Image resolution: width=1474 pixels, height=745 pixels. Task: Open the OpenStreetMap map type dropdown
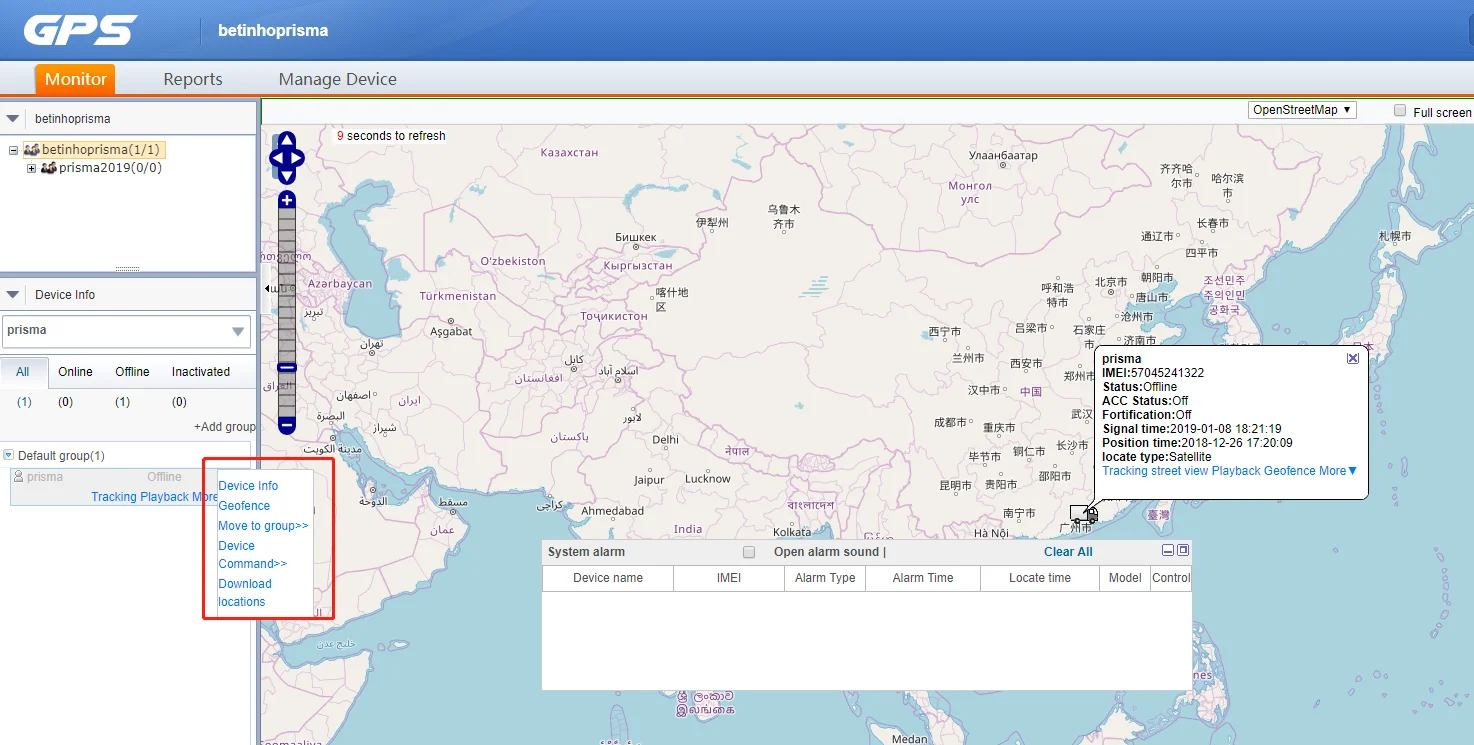click(x=1302, y=109)
